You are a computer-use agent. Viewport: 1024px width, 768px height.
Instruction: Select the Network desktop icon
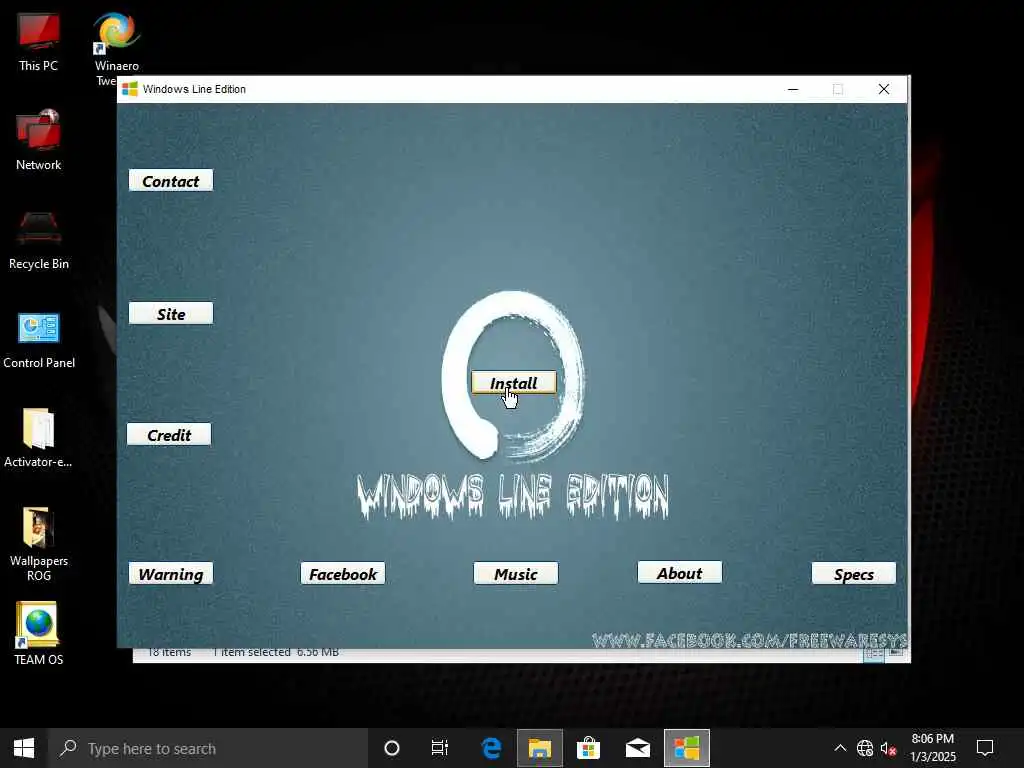pos(39,140)
